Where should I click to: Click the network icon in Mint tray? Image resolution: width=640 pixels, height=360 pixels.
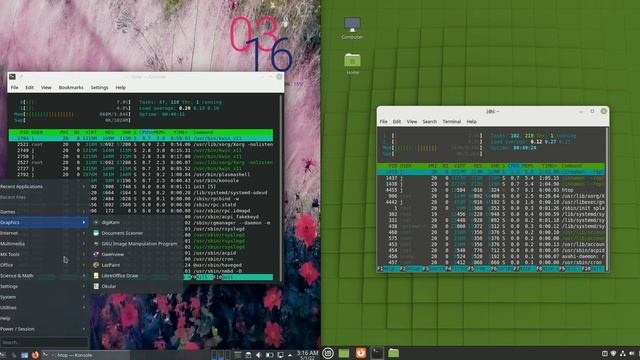click(622, 353)
